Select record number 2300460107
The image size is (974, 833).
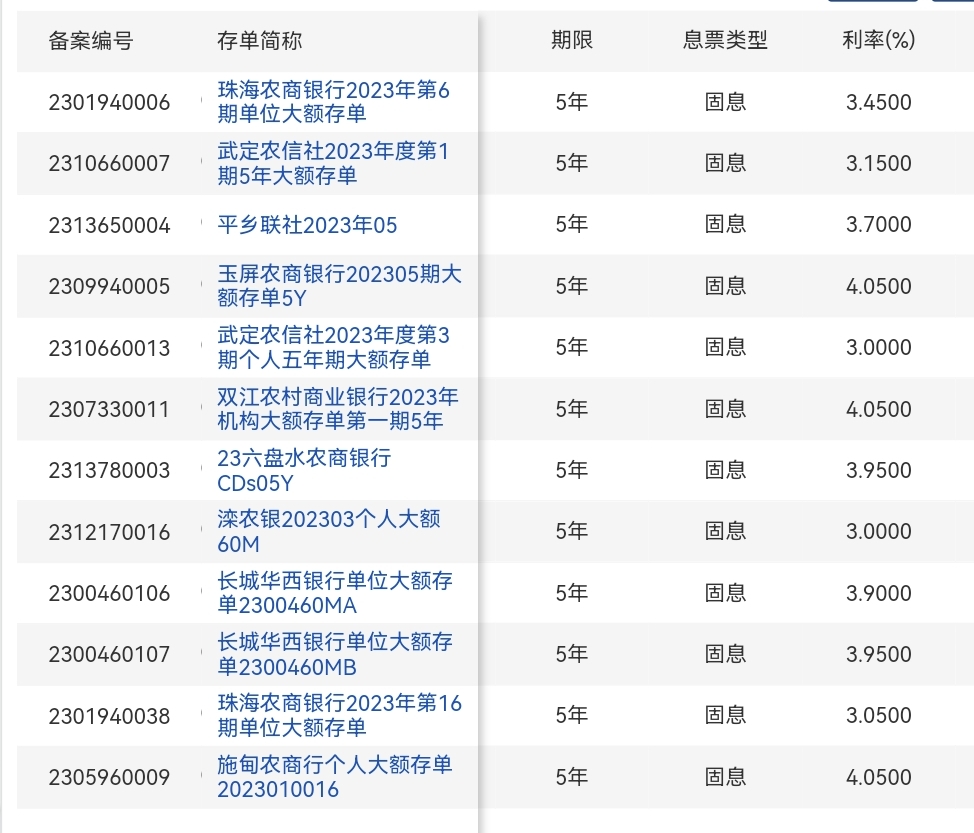click(x=109, y=654)
